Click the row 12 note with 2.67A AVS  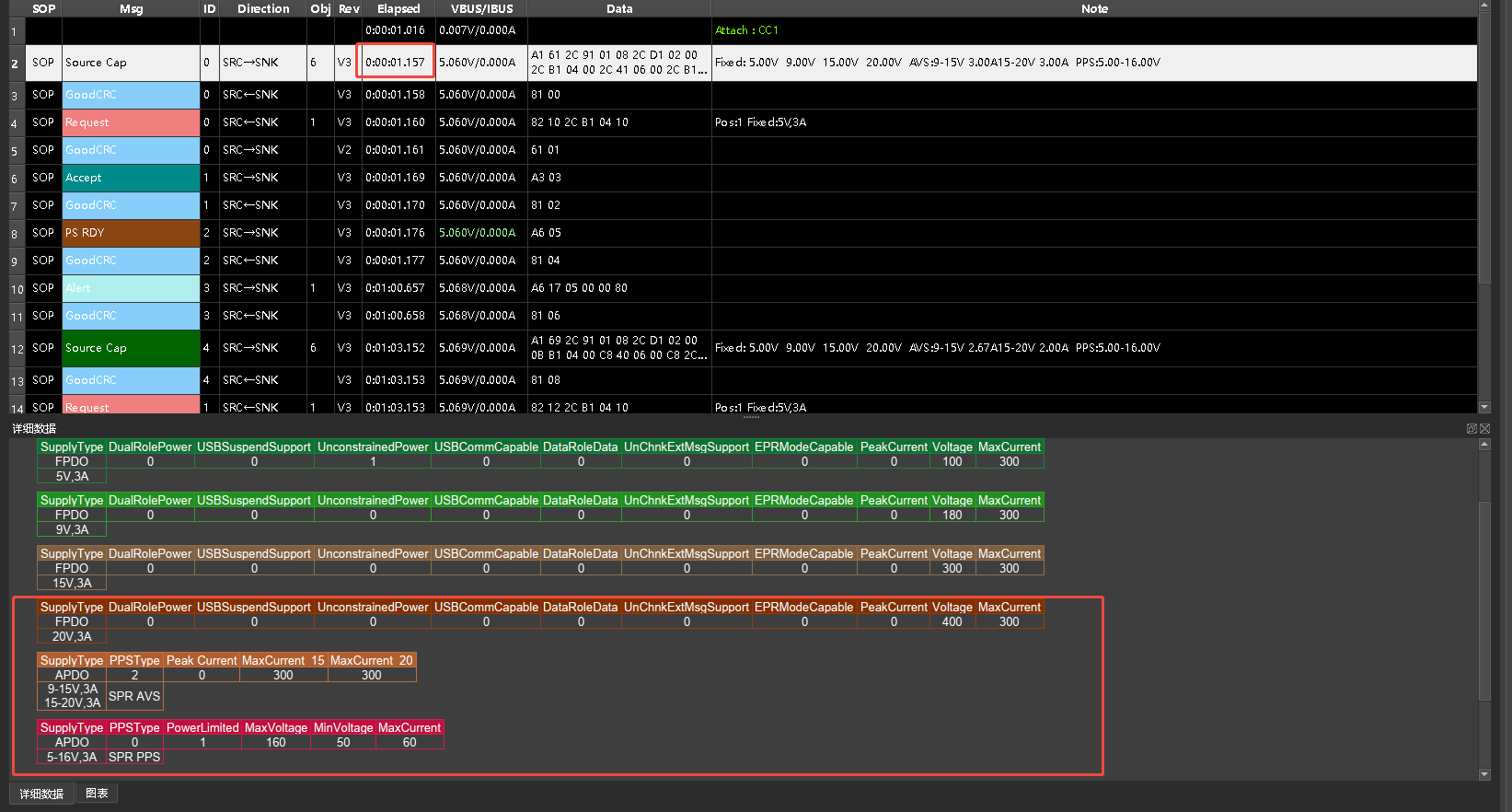tap(937, 348)
